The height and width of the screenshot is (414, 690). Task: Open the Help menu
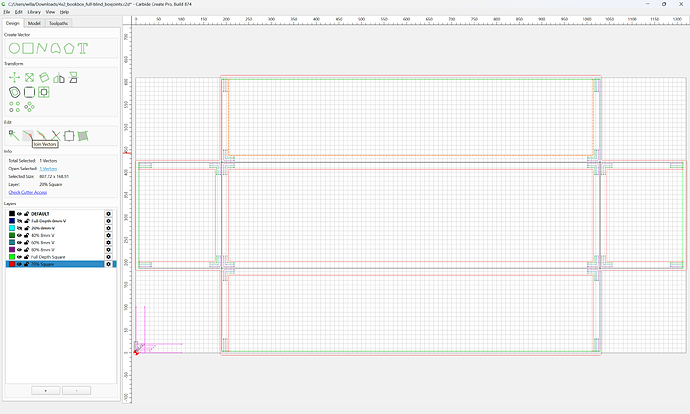click(64, 12)
